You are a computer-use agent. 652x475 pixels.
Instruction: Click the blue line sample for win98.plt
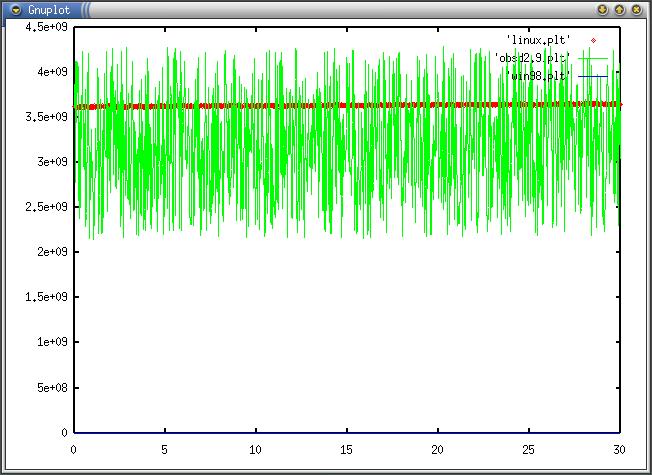(x=593, y=76)
